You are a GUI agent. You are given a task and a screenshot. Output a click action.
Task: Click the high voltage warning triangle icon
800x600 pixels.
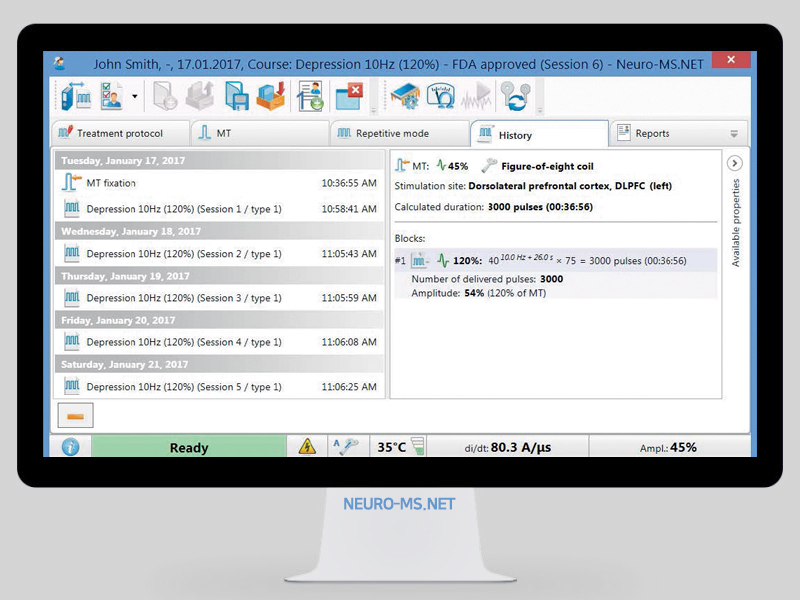tap(307, 447)
